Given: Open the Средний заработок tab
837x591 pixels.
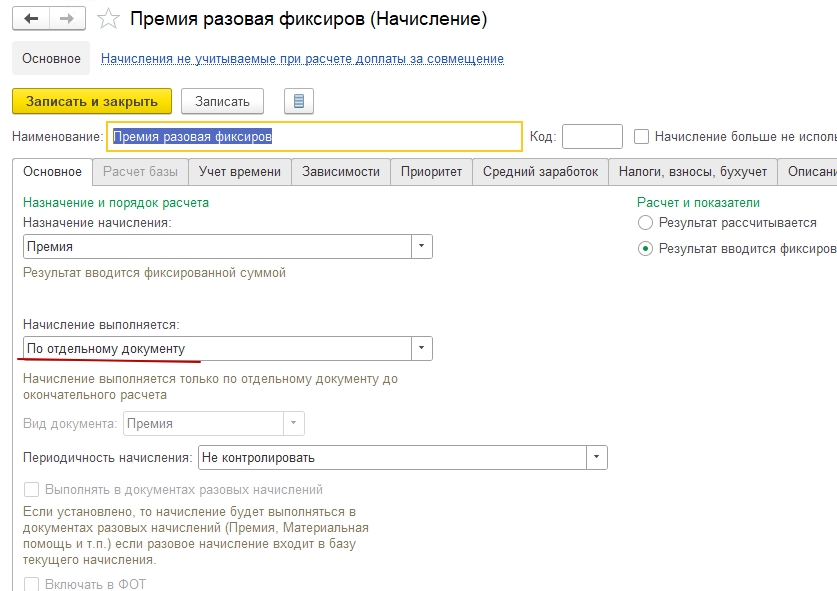Looking at the screenshot, I should 540,171.
